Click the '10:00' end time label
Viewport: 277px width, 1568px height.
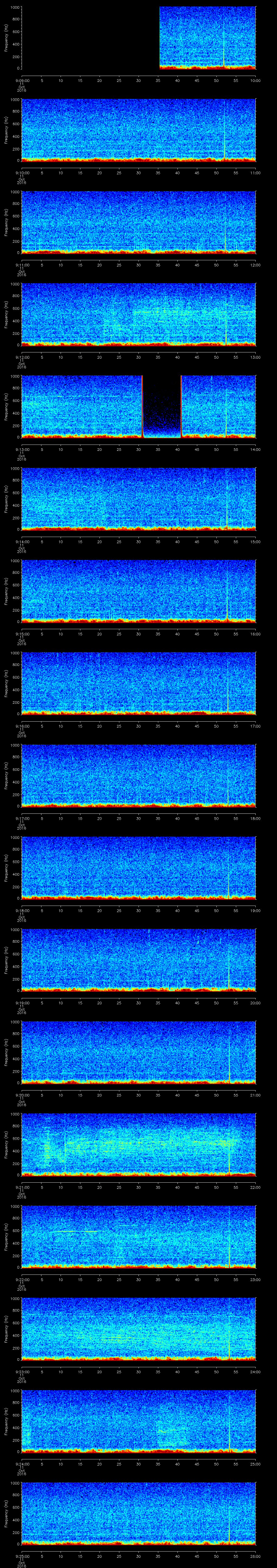click(256, 80)
